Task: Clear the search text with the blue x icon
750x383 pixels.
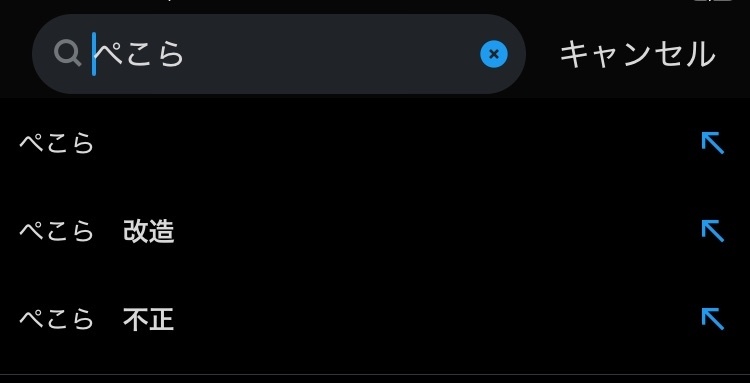Action: point(494,54)
